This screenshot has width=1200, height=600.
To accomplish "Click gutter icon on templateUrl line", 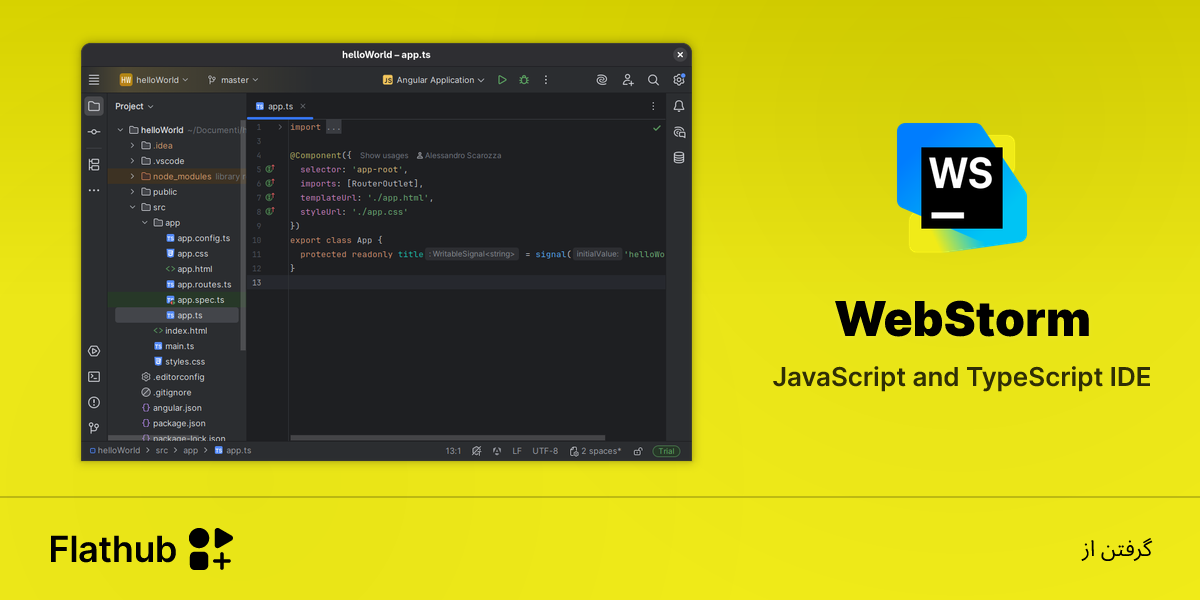I will pyautogui.click(x=269, y=198).
